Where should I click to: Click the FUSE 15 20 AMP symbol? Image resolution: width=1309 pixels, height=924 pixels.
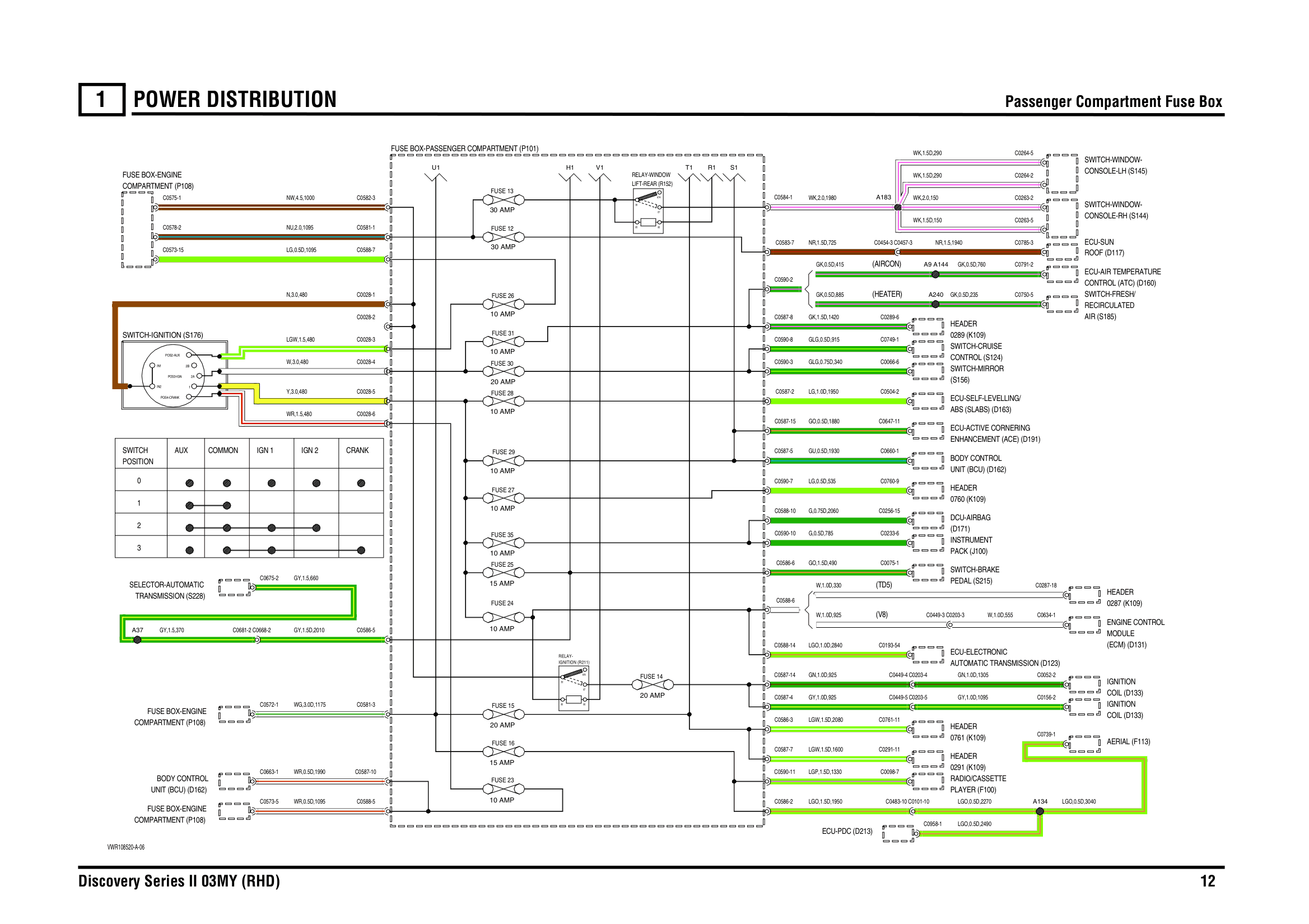(x=503, y=714)
